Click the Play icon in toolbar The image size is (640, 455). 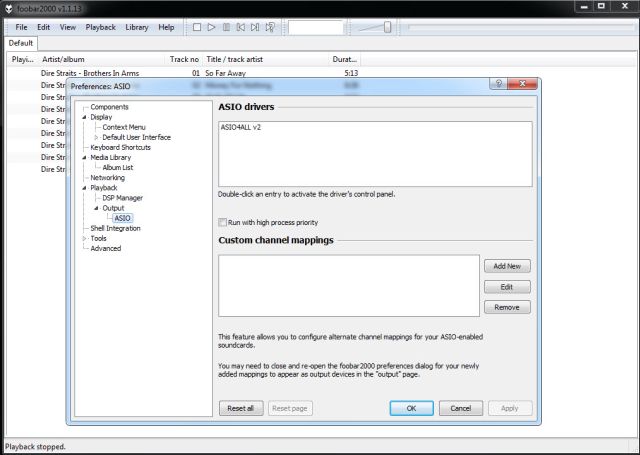tap(211, 27)
